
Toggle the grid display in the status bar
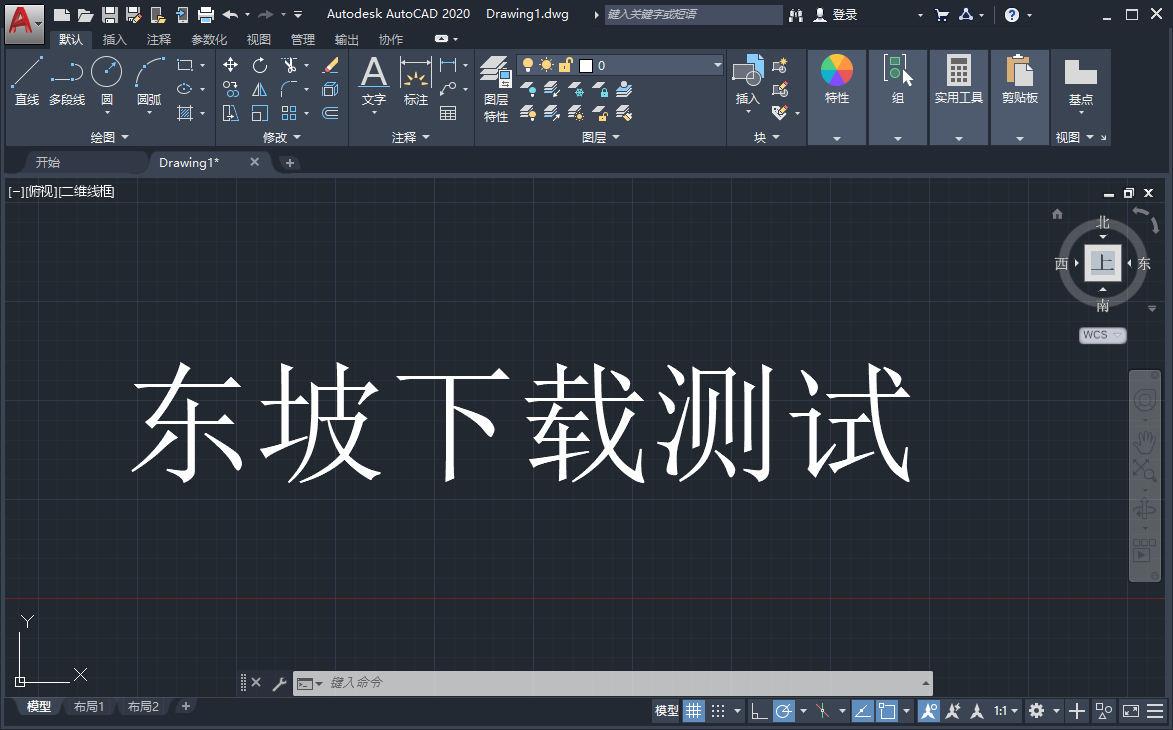(x=694, y=710)
